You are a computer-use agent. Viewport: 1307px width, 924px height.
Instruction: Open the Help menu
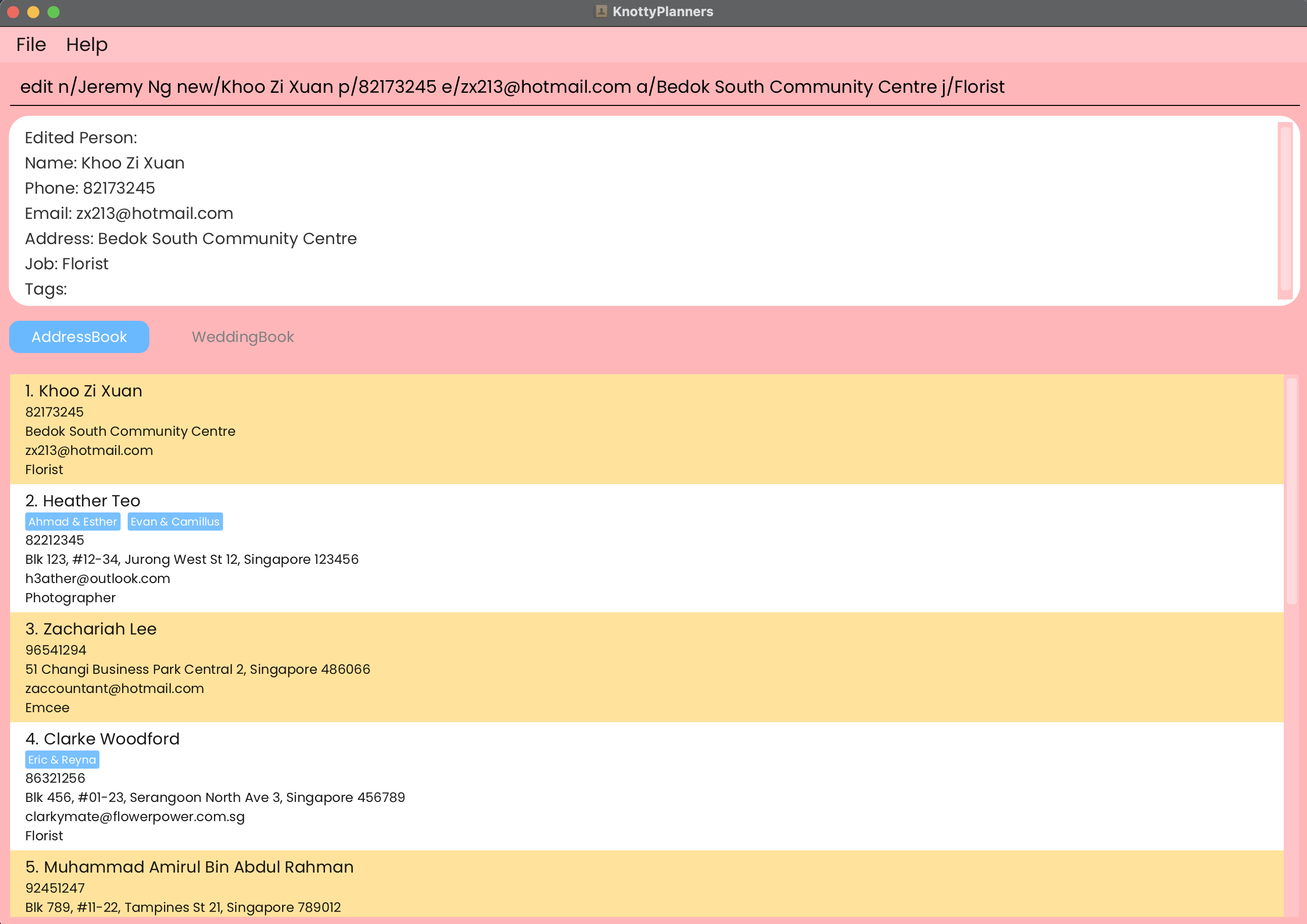[x=86, y=44]
